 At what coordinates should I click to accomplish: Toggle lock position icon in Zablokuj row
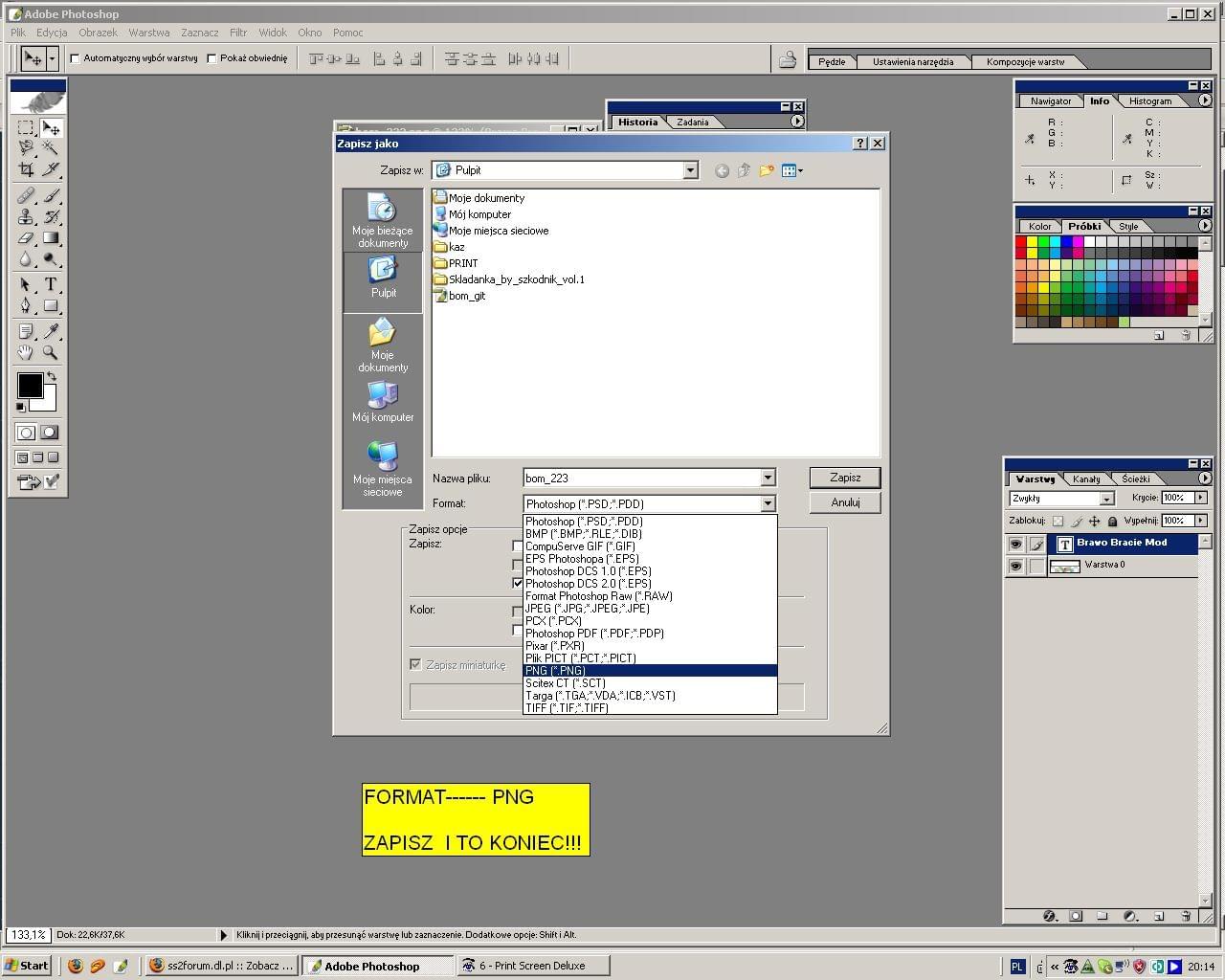[x=1094, y=522]
